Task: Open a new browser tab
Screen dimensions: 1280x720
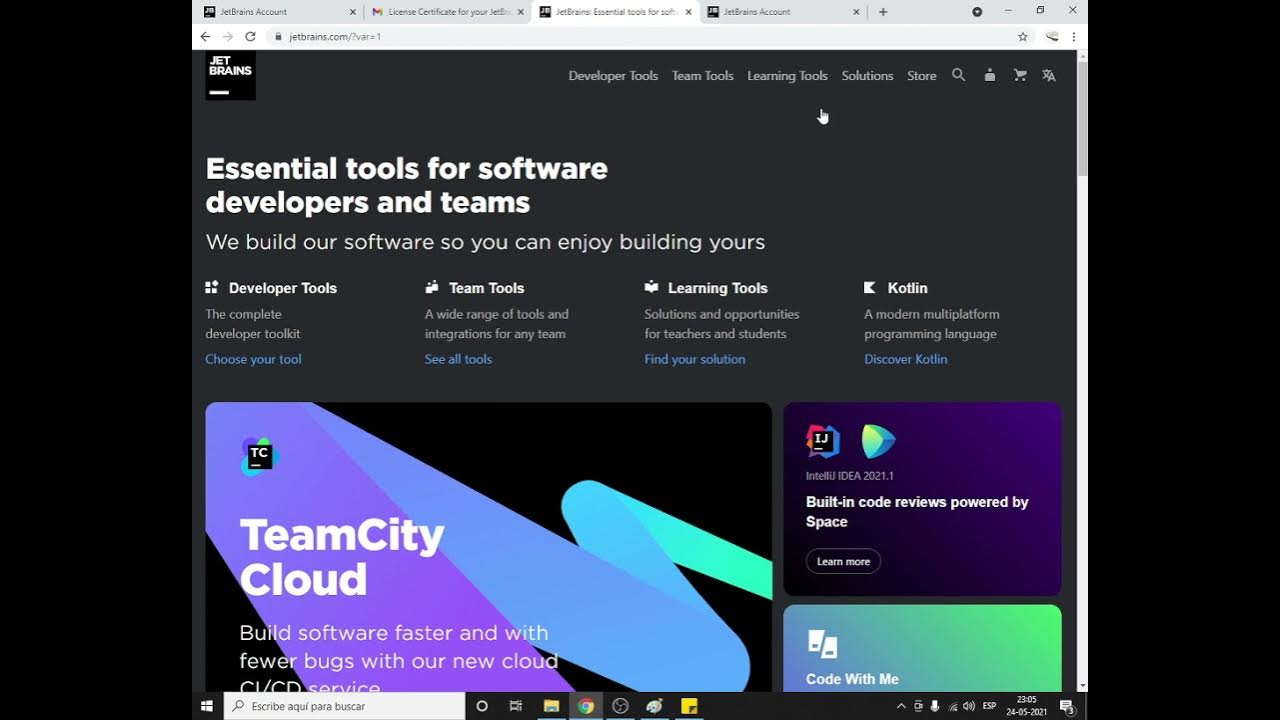Action: point(883,12)
